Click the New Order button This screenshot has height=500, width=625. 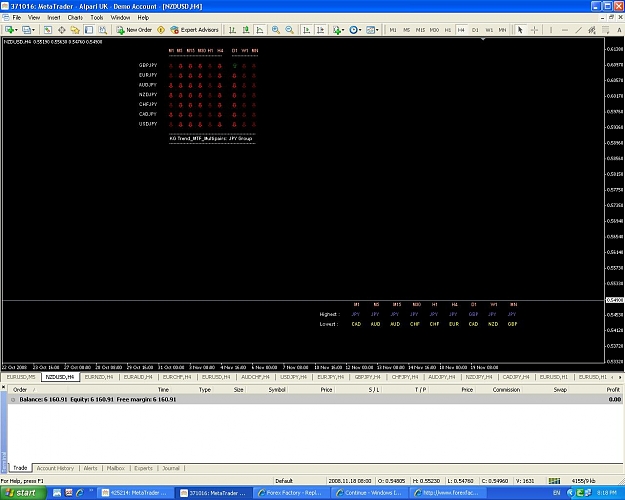134,30
